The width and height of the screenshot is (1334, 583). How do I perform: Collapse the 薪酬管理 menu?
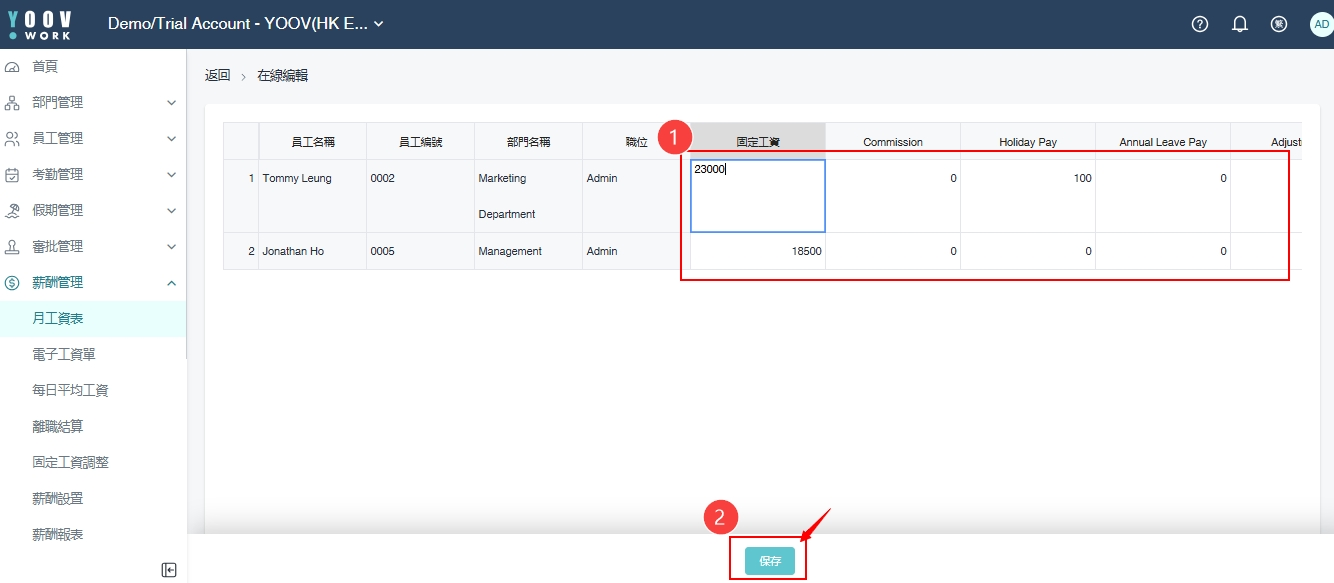[x=92, y=283]
